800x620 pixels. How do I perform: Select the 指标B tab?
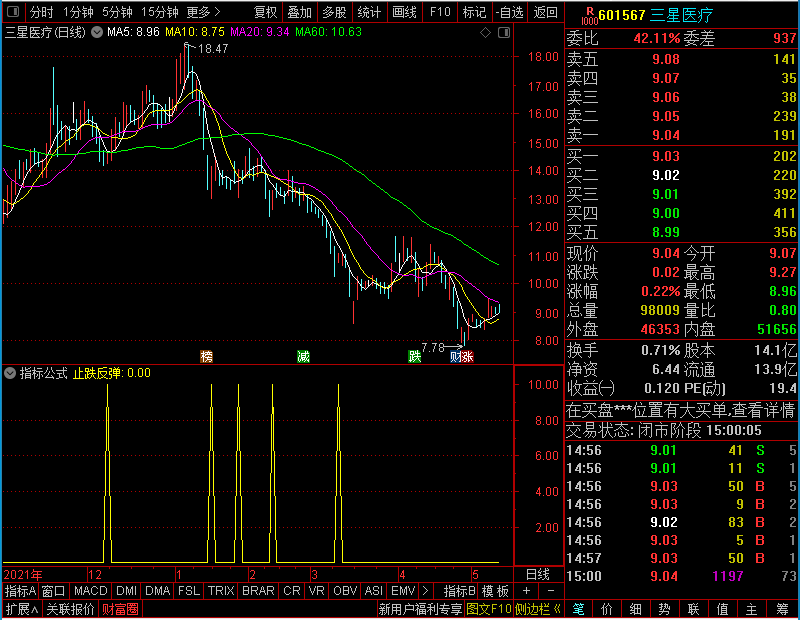point(459,591)
